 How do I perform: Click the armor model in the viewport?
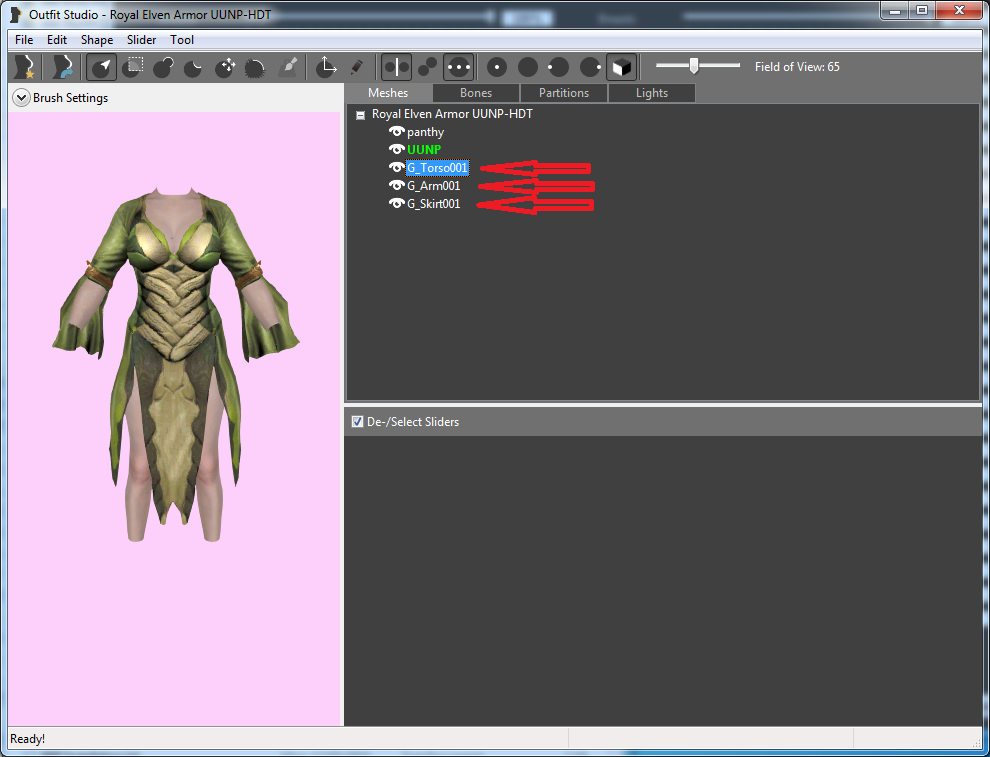tap(175, 363)
